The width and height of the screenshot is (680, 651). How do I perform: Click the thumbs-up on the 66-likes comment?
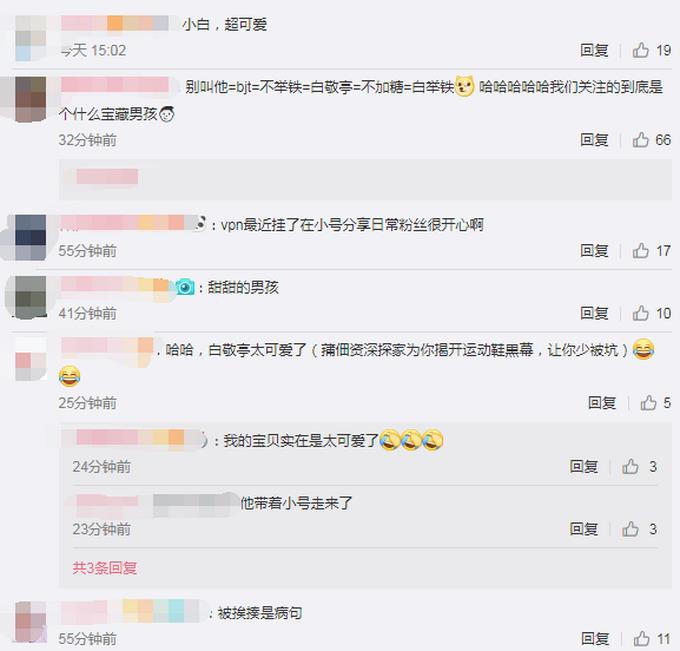(x=641, y=140)
